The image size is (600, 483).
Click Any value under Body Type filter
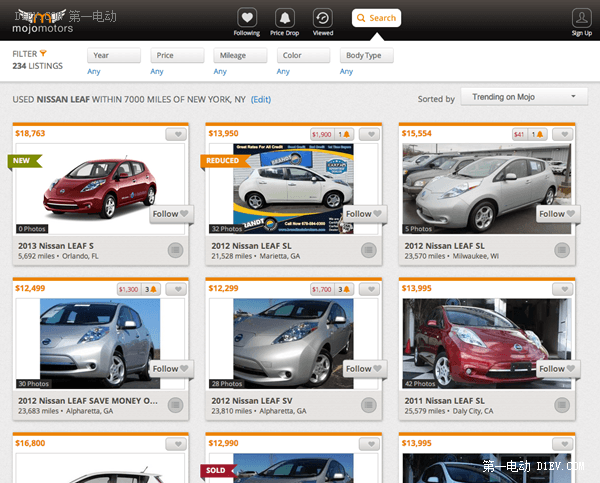(346, 72)
